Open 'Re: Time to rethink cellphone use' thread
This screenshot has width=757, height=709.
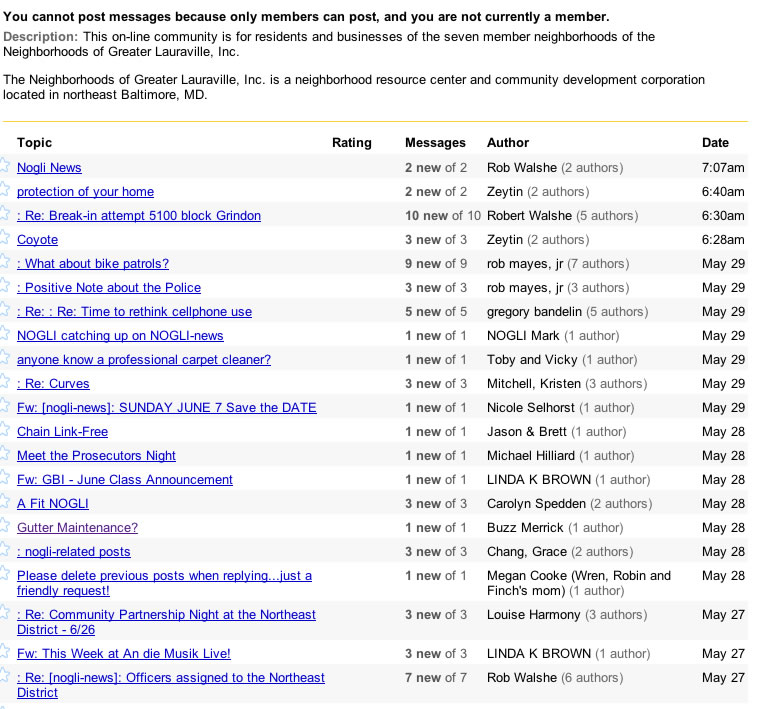134,312
